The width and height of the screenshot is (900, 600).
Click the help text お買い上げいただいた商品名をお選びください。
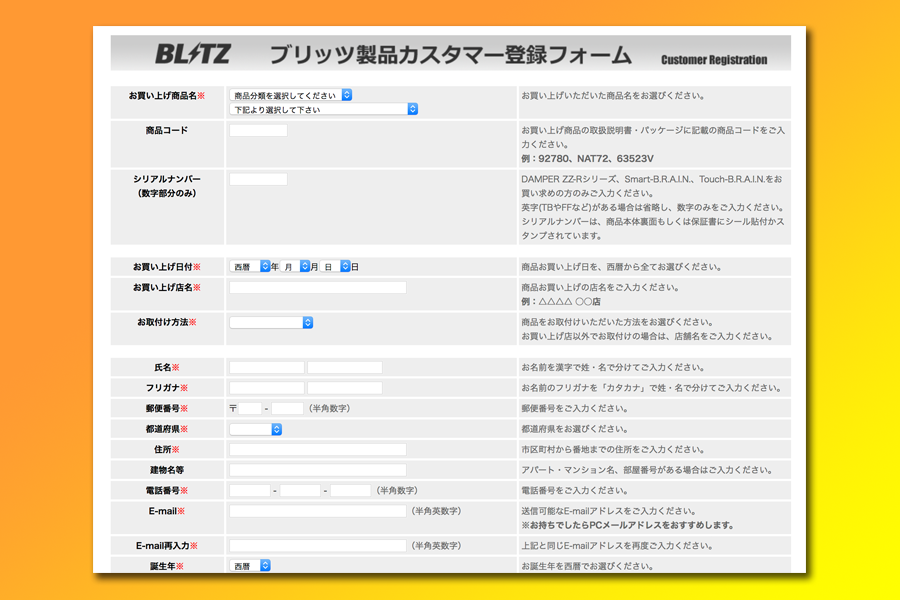(x=613, y=96)
